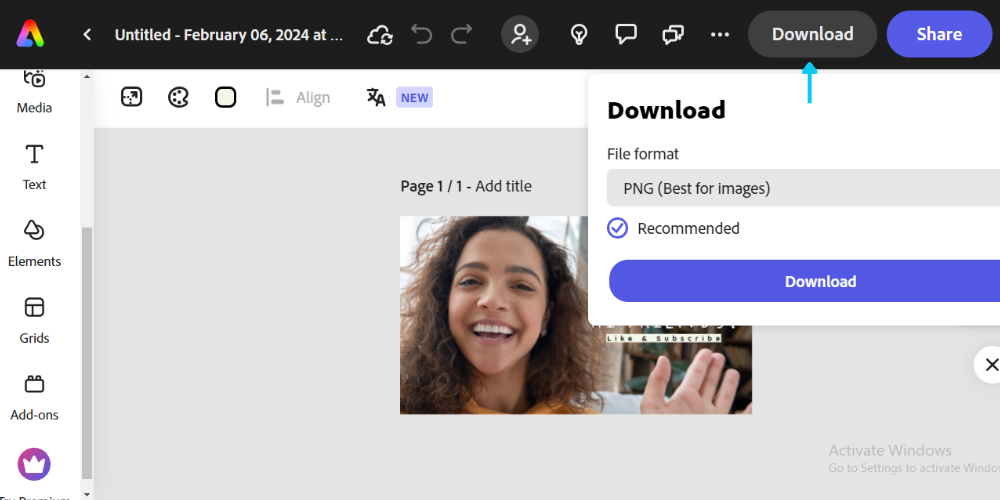Open the more options ellipsis menu

coord(720,35)
